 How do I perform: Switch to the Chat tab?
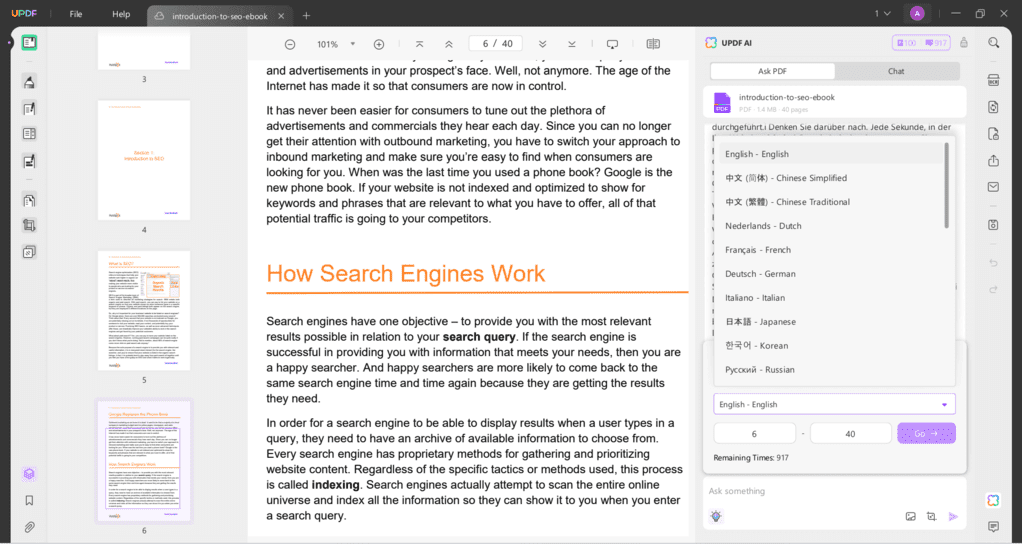tap(896, 71)
